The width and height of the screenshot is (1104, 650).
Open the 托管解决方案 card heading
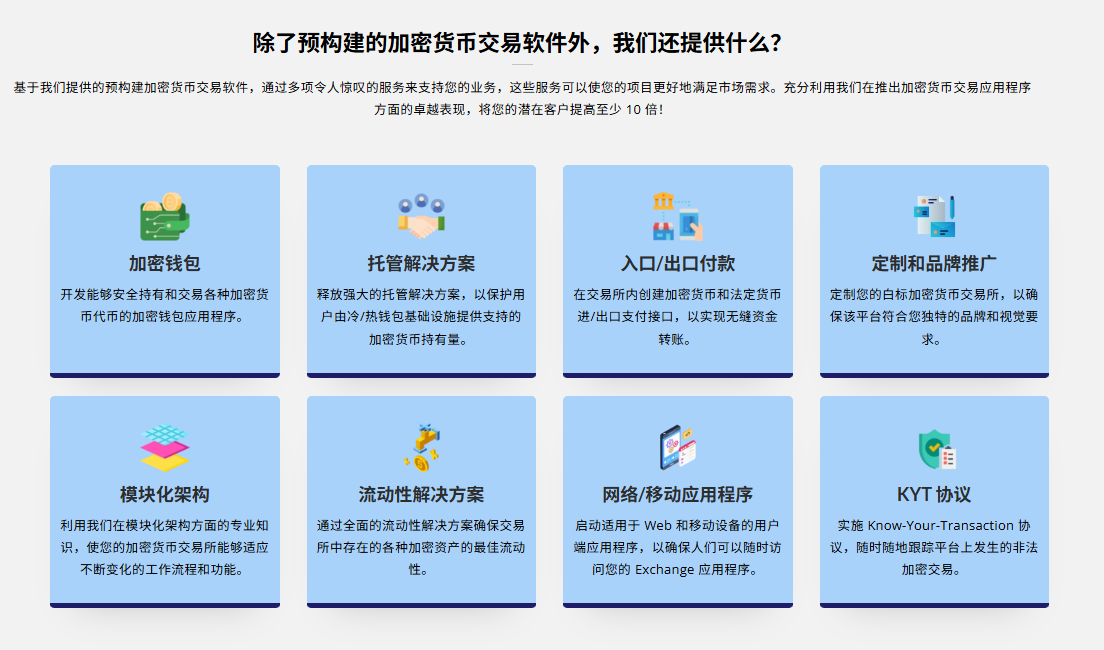coord(421,264)
